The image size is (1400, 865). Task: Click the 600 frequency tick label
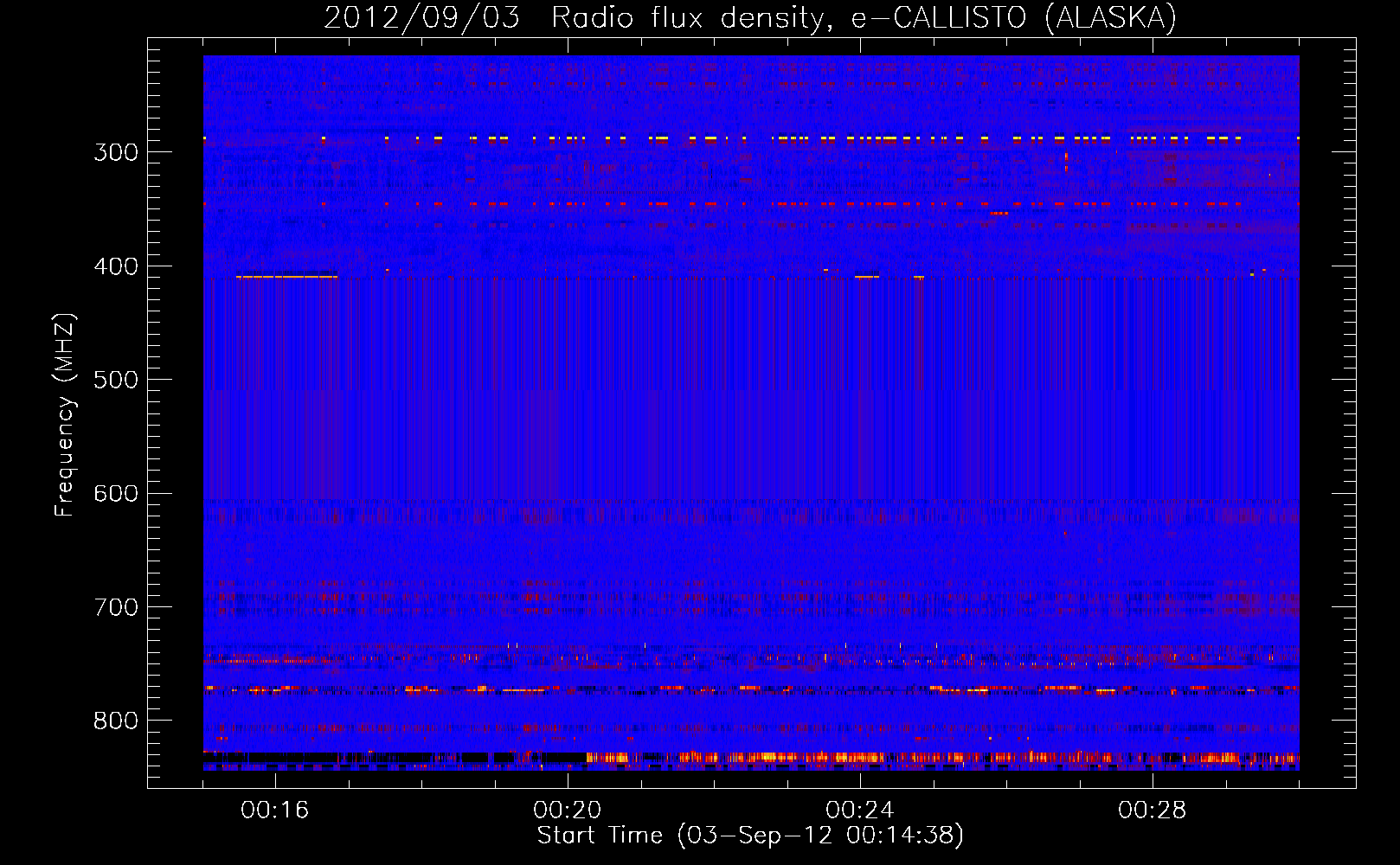(x=116, y=494)
